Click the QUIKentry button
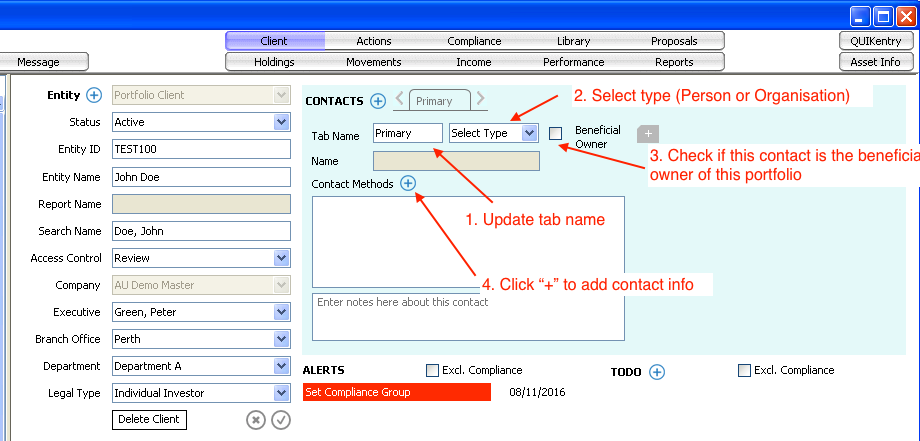The width and height of the screenshot is (920, 441). [875, 41]
